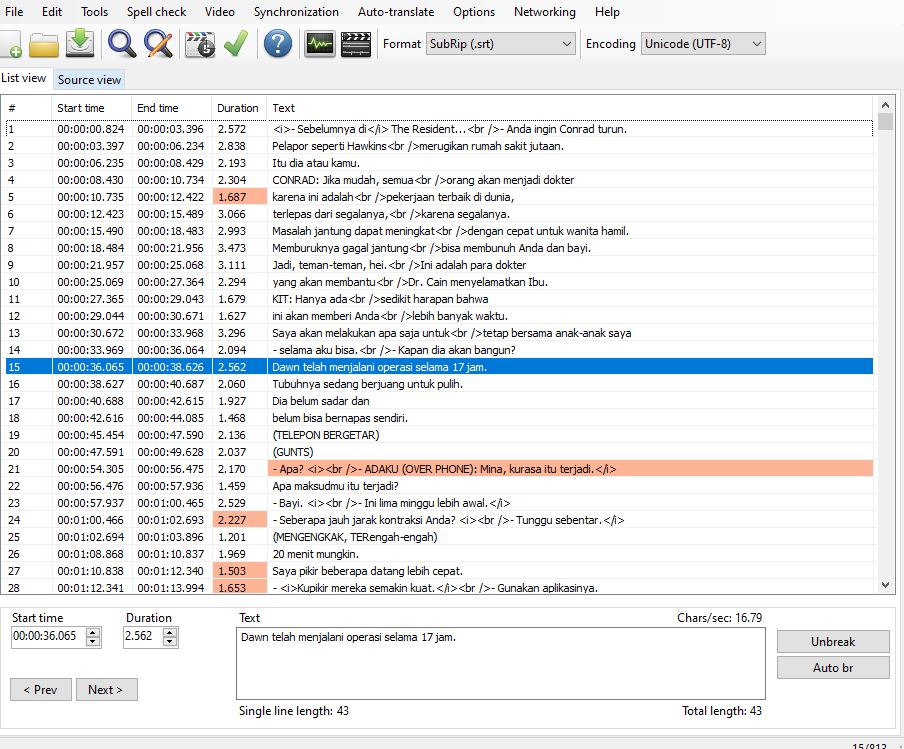Increase Duration with up stepper arrow
This screenshot has height=749, width=904.
point(170,633)
